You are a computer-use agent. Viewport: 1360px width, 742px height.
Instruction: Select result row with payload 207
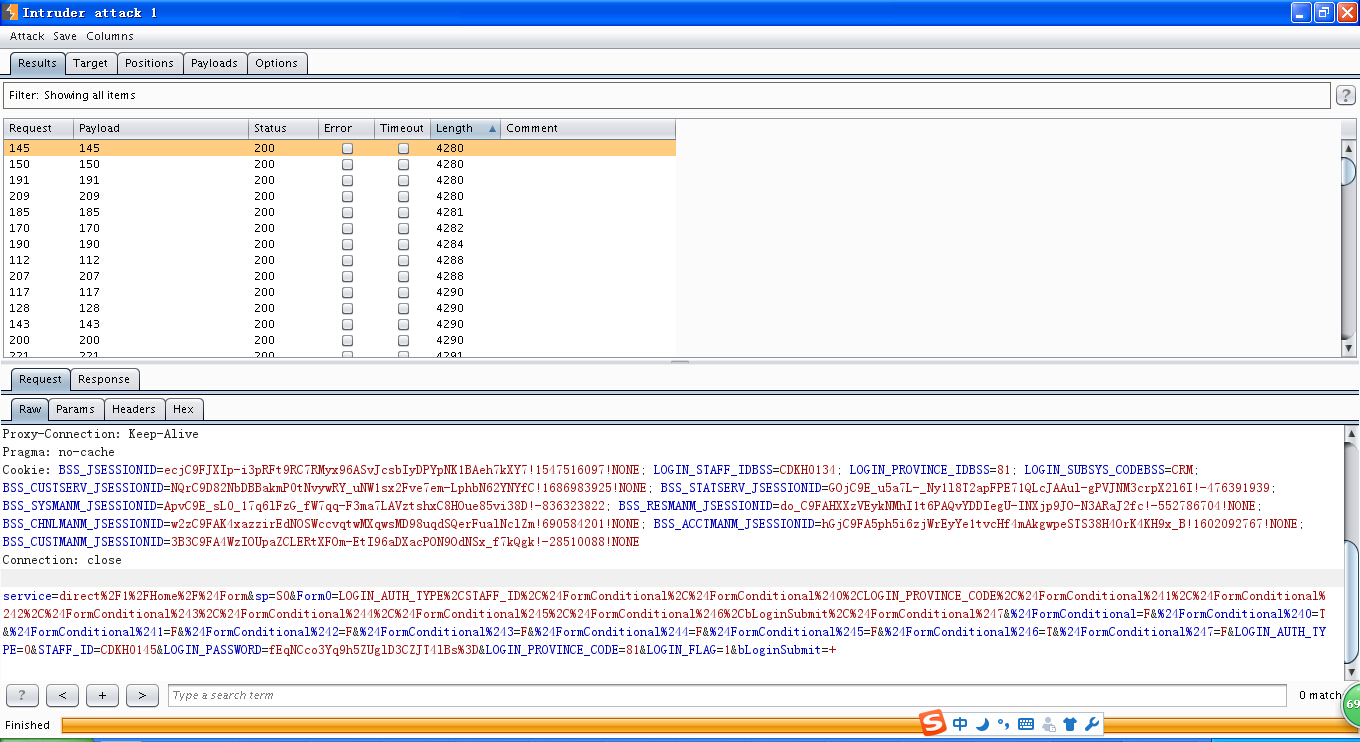tap(340, 276)
